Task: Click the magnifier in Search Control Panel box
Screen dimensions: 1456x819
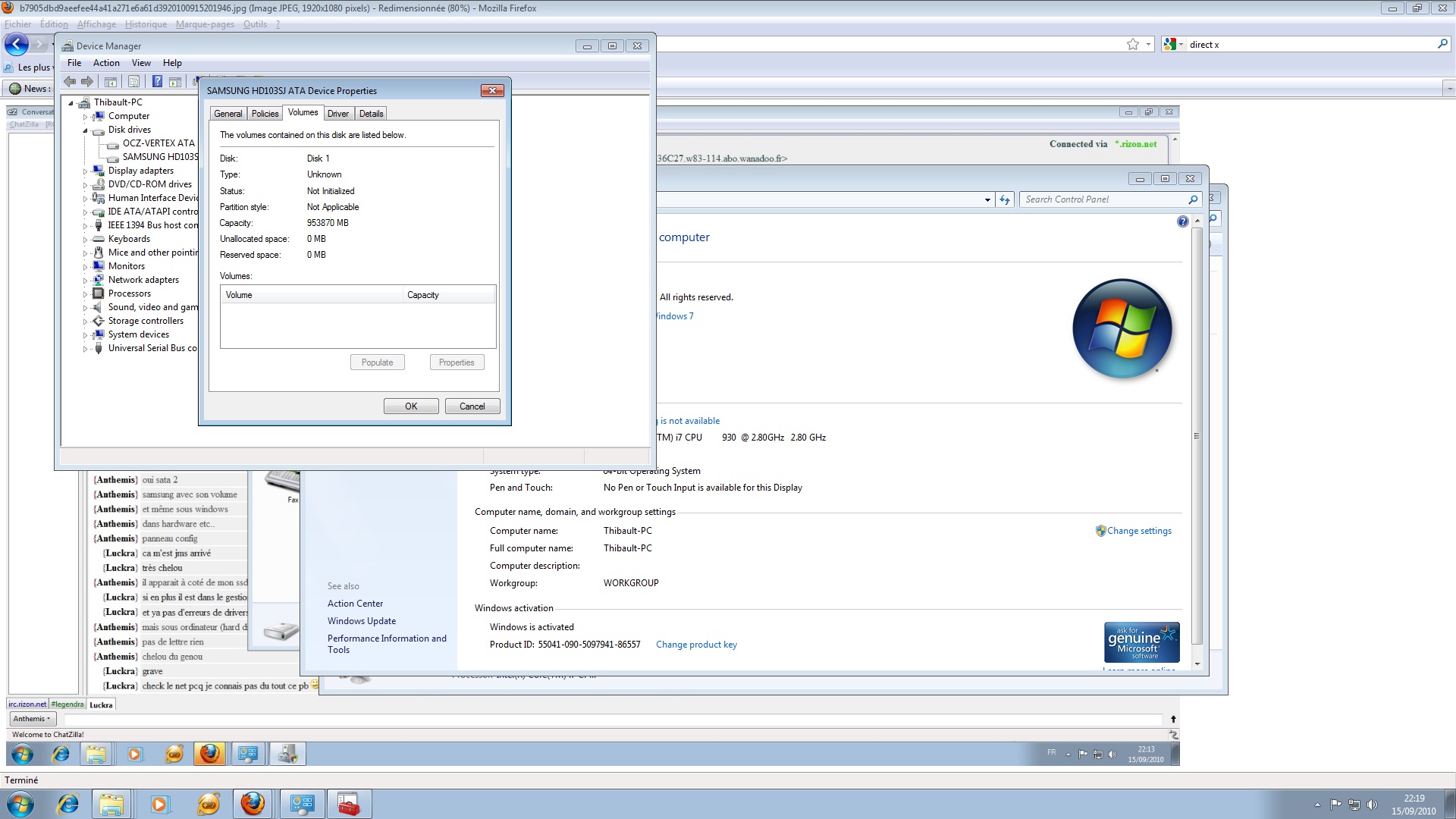Action: coord(1193,199)
